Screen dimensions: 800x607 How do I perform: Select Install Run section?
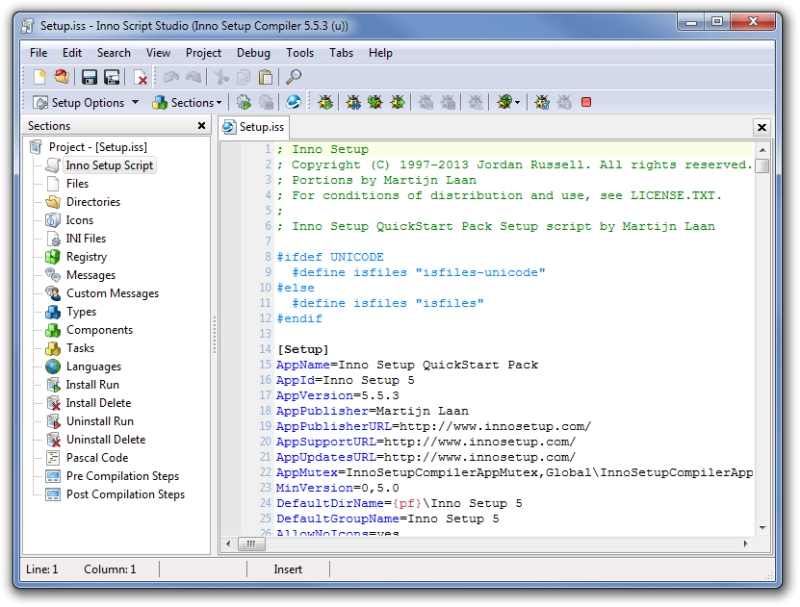pyautogui.click(x=92, y=385)
